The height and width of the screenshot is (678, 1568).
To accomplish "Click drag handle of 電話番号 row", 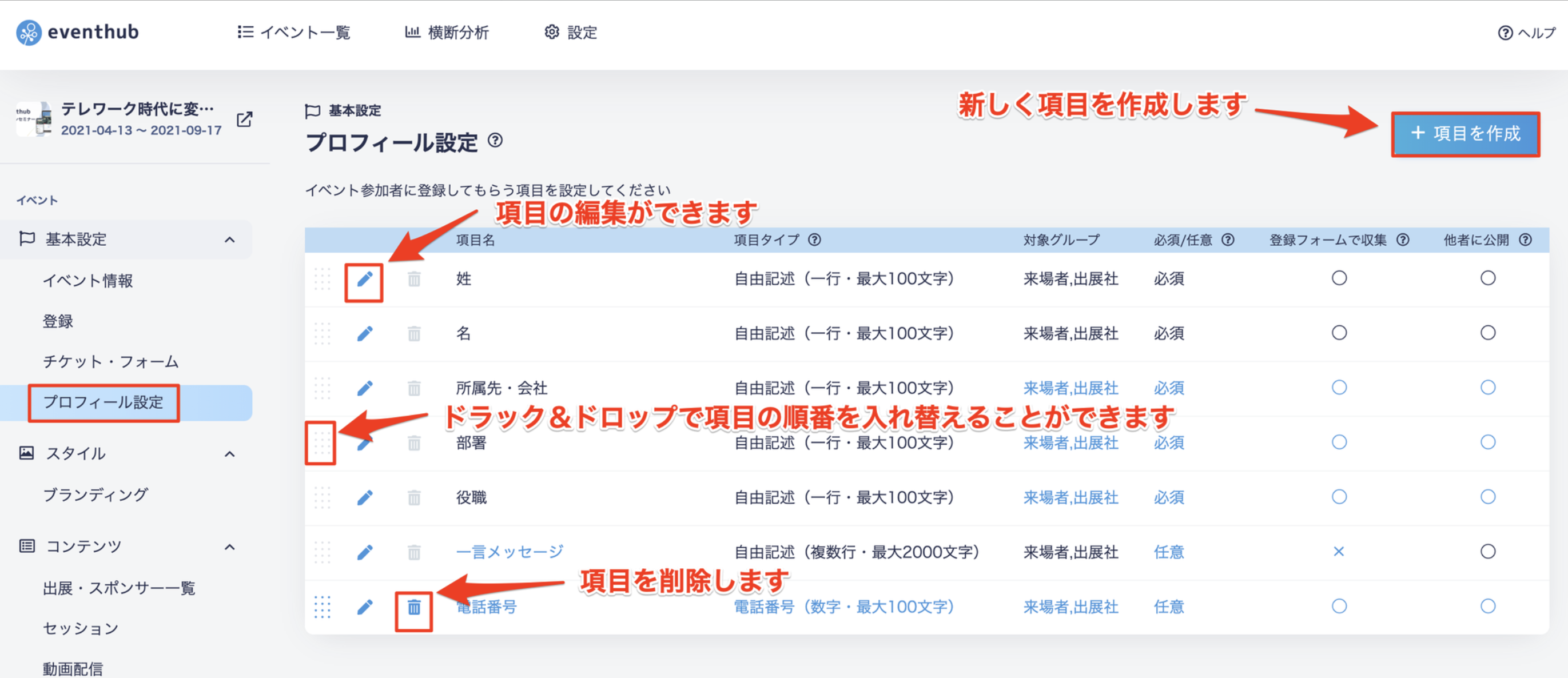I will click(322, 608).
